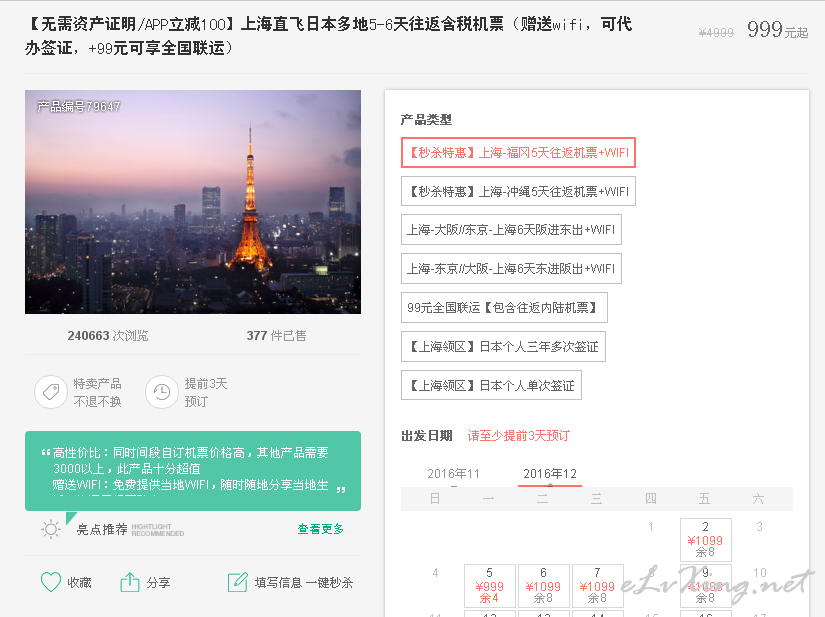The image size is (825, 617).
Task: Click the crossed-out ¥4999 original price
Action: (x=716, y=33)
